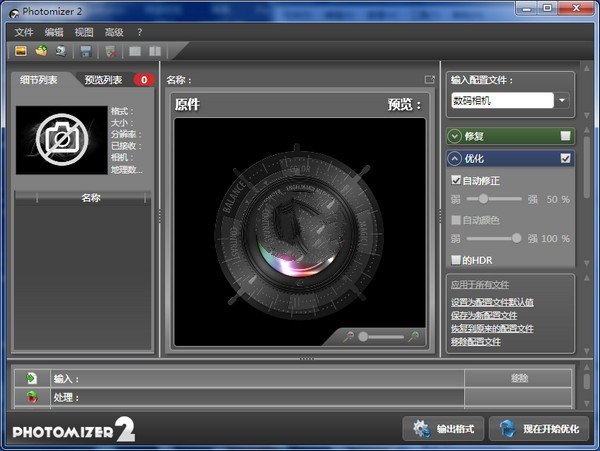This screenshot has width=600, height=451.
Task: Click the scanner/camera import toolbar icon
Action: [61, 51]
